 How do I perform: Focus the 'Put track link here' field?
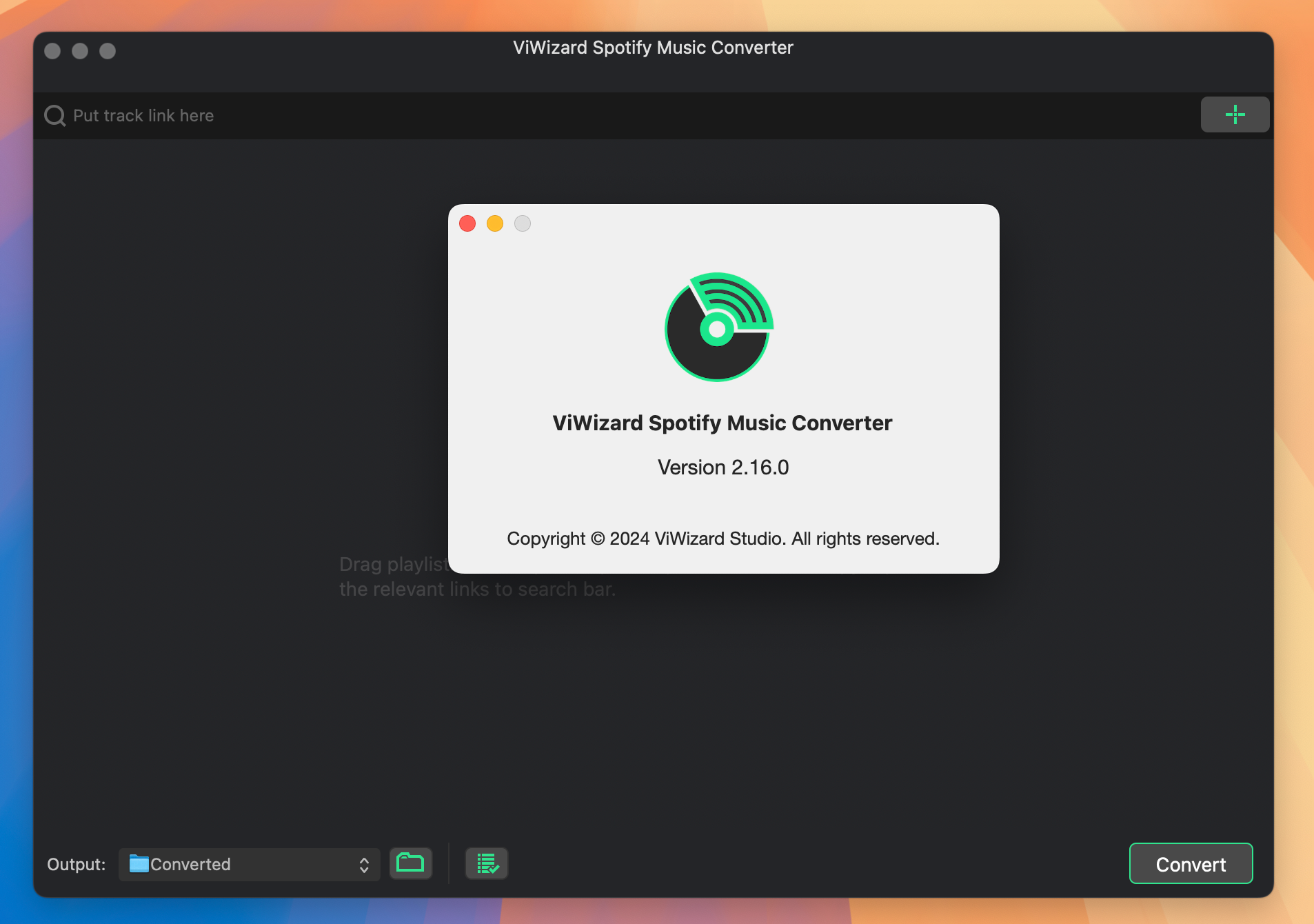(x=617, y=115)
